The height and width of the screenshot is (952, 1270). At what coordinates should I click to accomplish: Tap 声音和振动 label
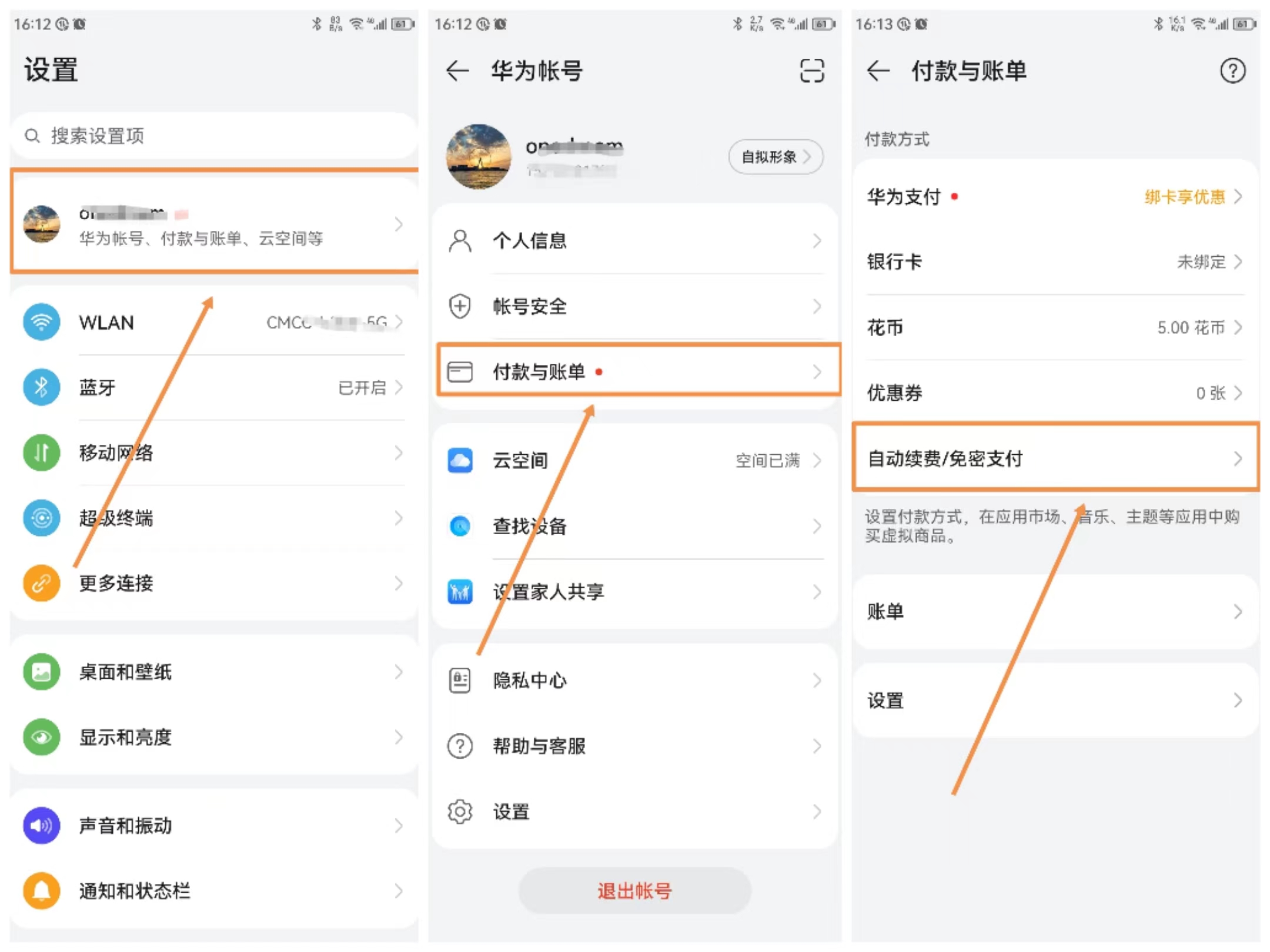tap(125, 826)
